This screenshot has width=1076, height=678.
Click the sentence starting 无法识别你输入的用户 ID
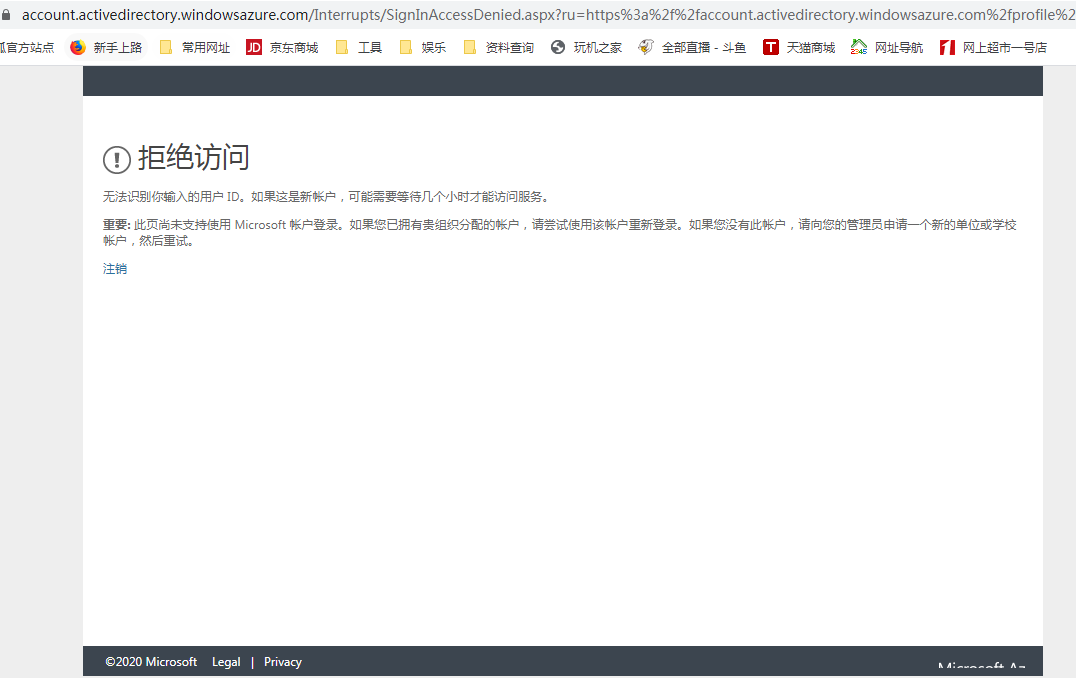click(x=327, y=197)
